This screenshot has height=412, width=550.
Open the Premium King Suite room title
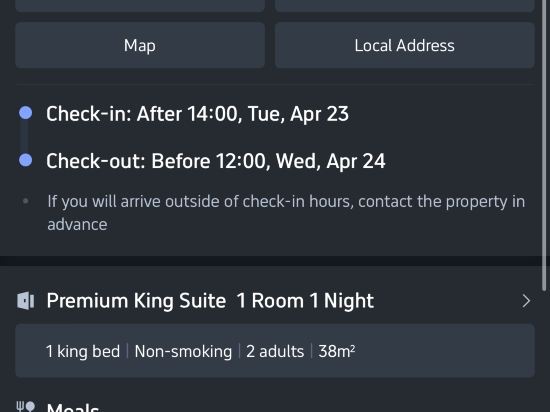(x=136, y=301)
